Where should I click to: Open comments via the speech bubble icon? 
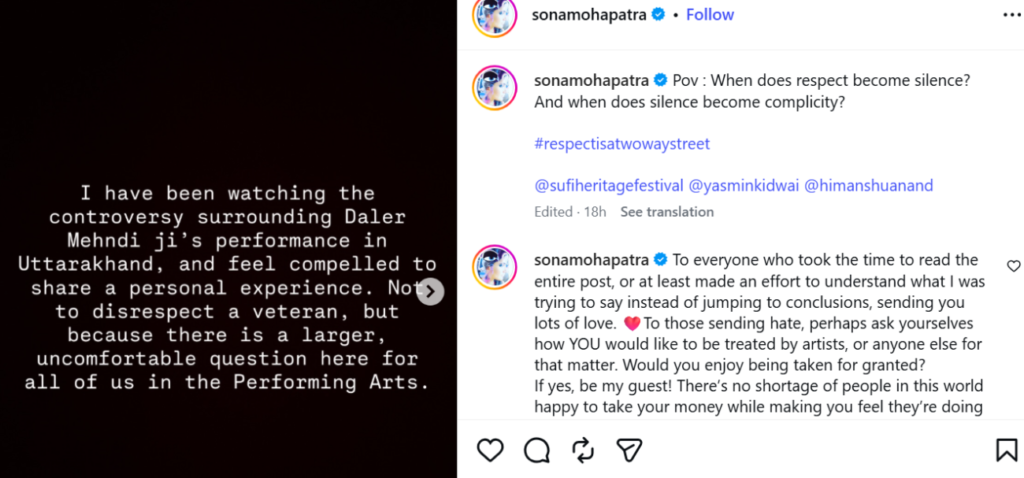[537, 450]
